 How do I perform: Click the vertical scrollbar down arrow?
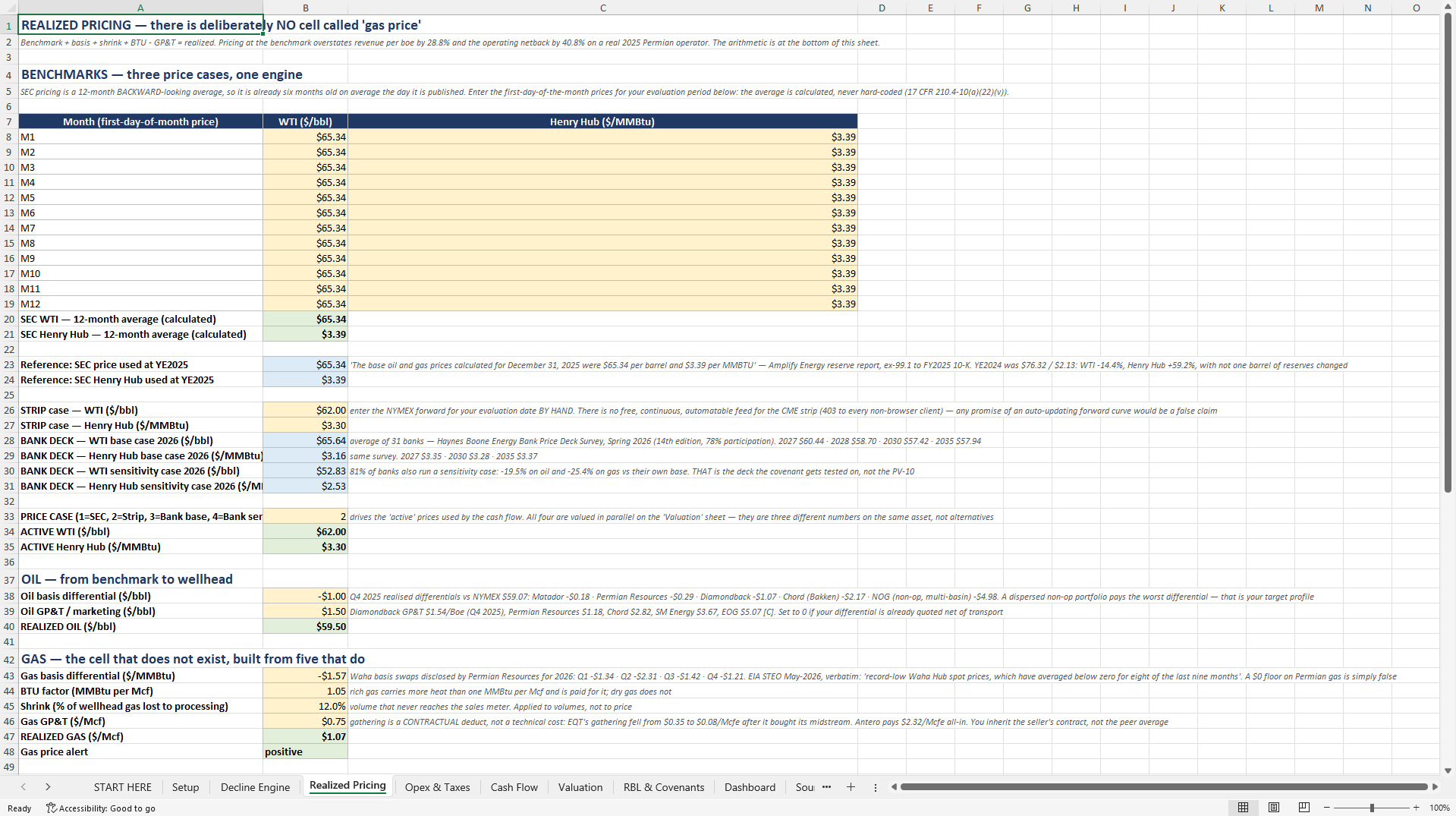pyautogui.click(x=1448, y=770)
